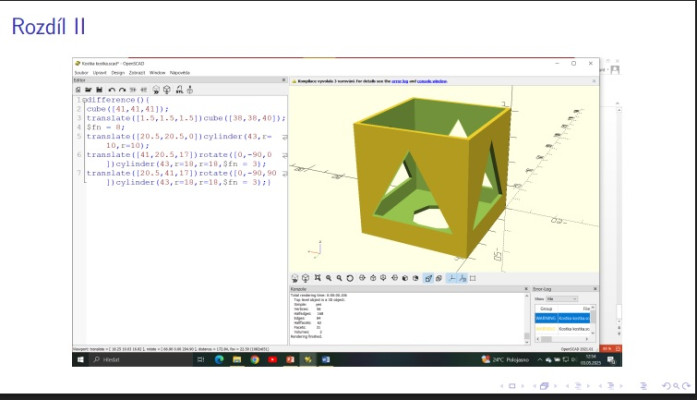The width and height of the screenshot is (697, 400).
Task: Open PowerPoint from taskbar
Action: click(290, 360)
